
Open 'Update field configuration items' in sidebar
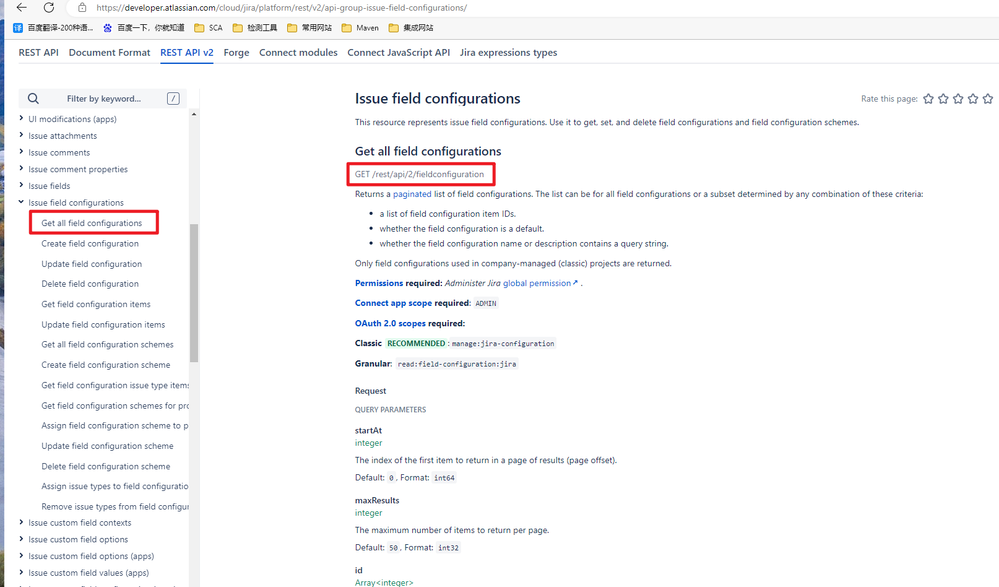[x=103, y=324]
